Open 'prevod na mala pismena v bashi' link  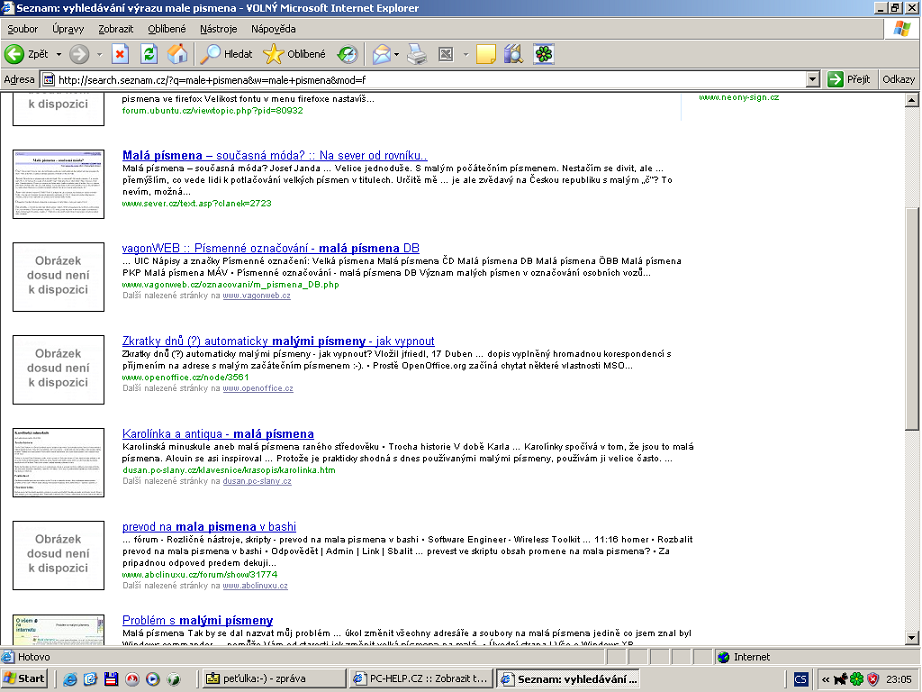[209, 527]
